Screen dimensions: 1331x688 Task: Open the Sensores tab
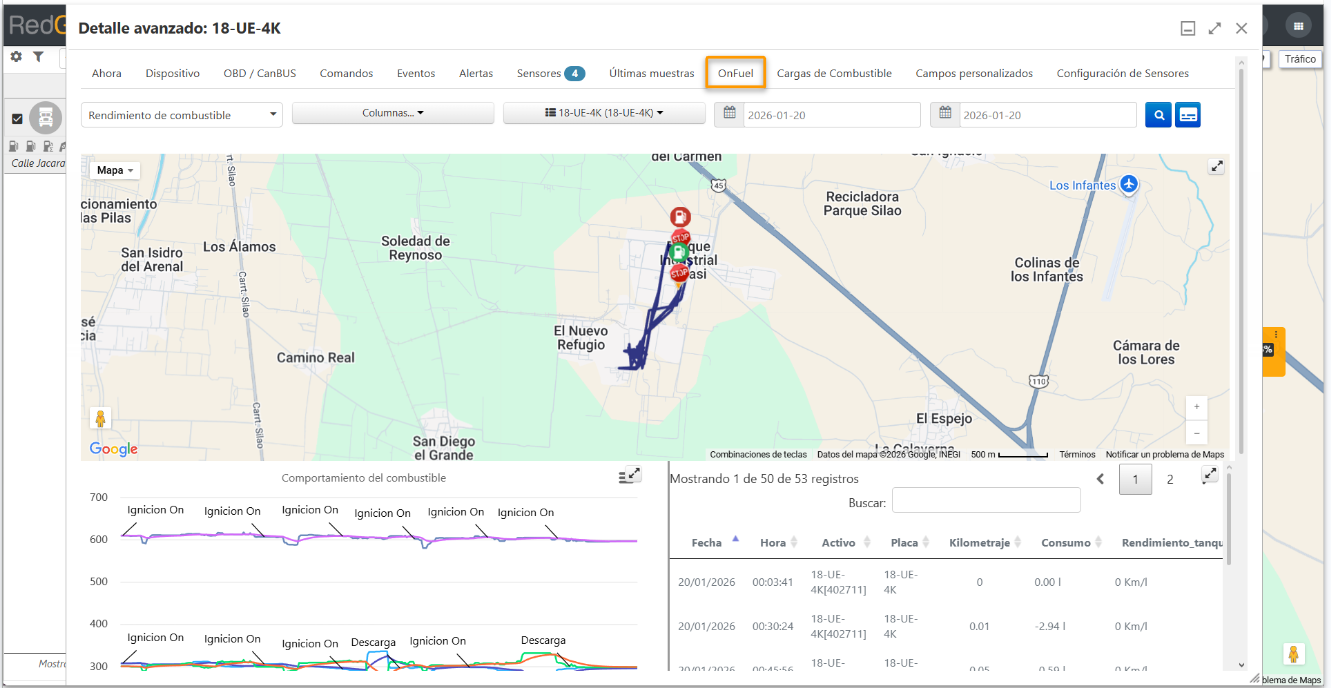551,73
